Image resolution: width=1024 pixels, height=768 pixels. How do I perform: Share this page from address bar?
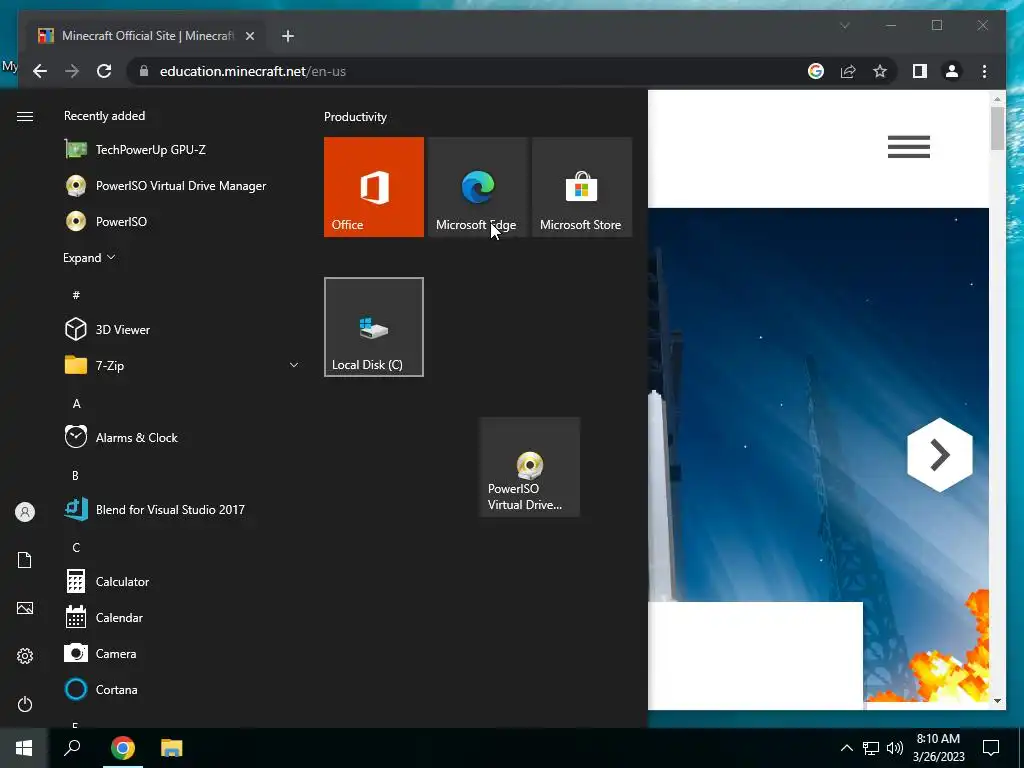[848, 71]
